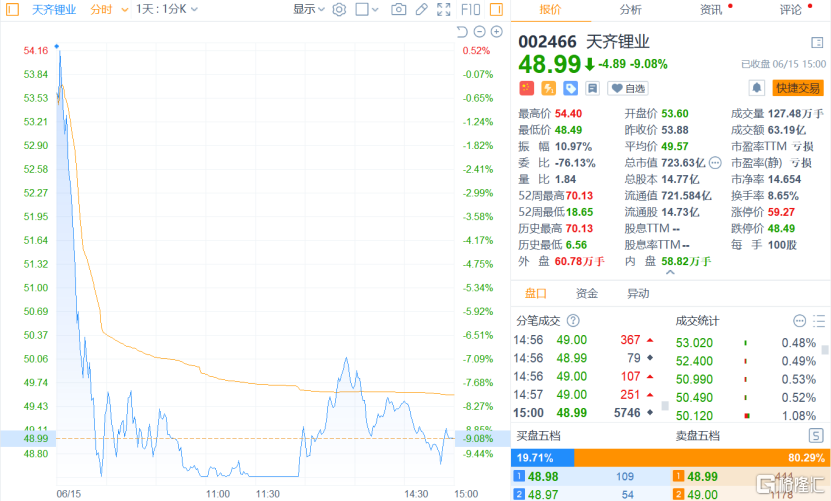Open the 分时 chart type dropdown
Viewport: 831px width, 501px height.
pyautogui.click(x=109, y=10)
